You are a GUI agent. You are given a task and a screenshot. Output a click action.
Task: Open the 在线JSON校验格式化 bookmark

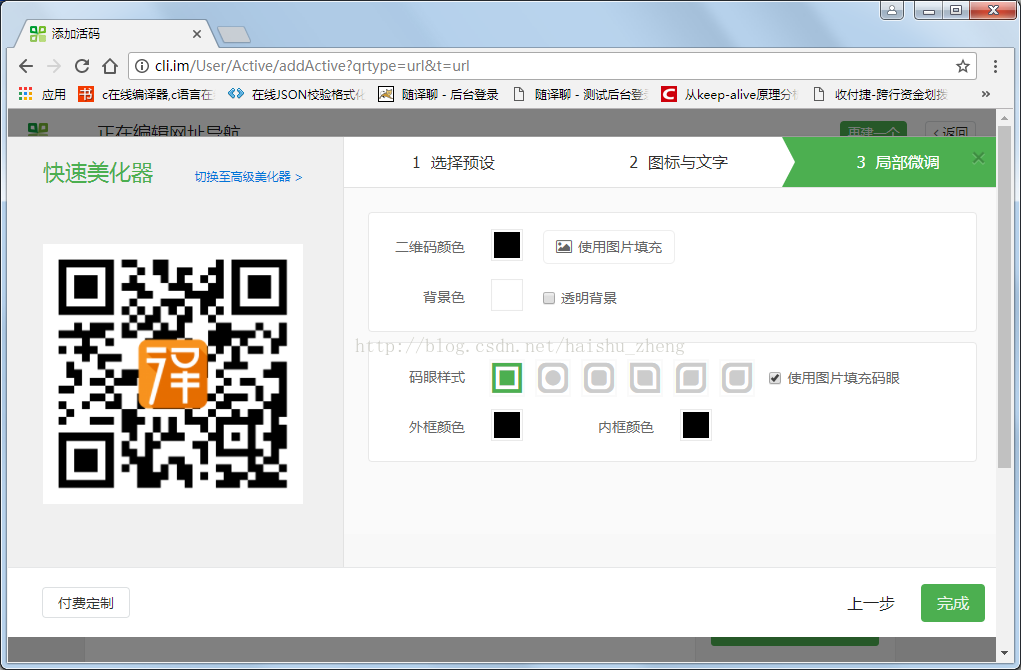pos(296,94)
